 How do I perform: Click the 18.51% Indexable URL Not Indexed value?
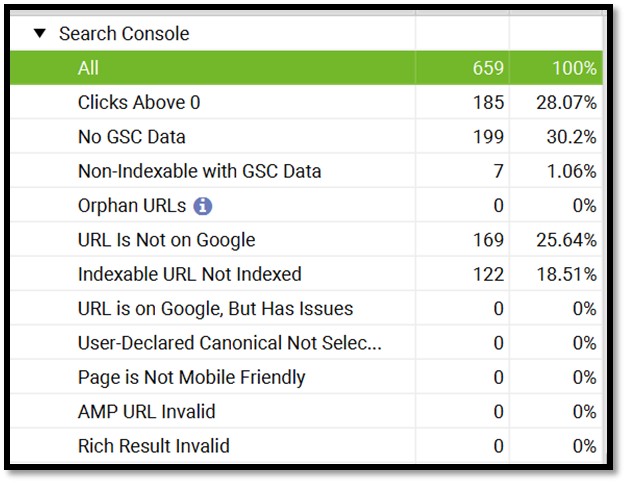coord(567,274)
